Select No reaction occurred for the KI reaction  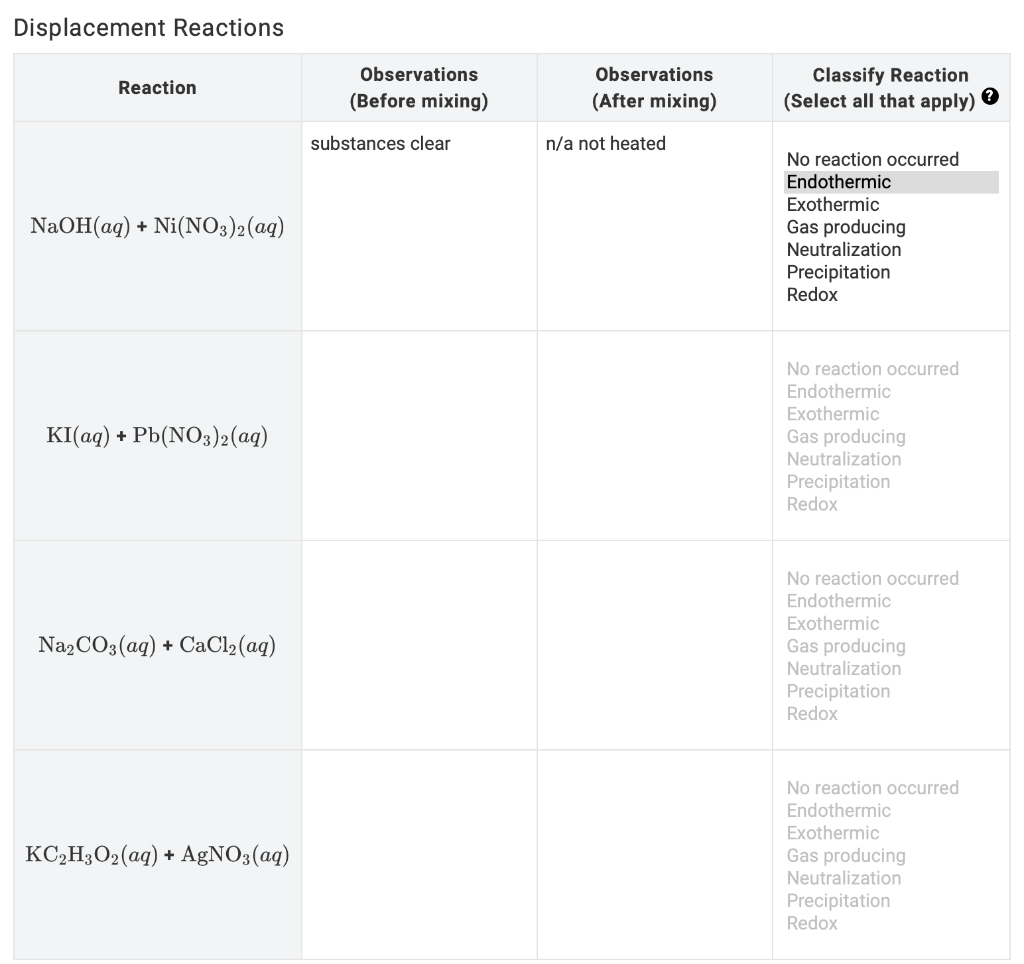point(872,368)
